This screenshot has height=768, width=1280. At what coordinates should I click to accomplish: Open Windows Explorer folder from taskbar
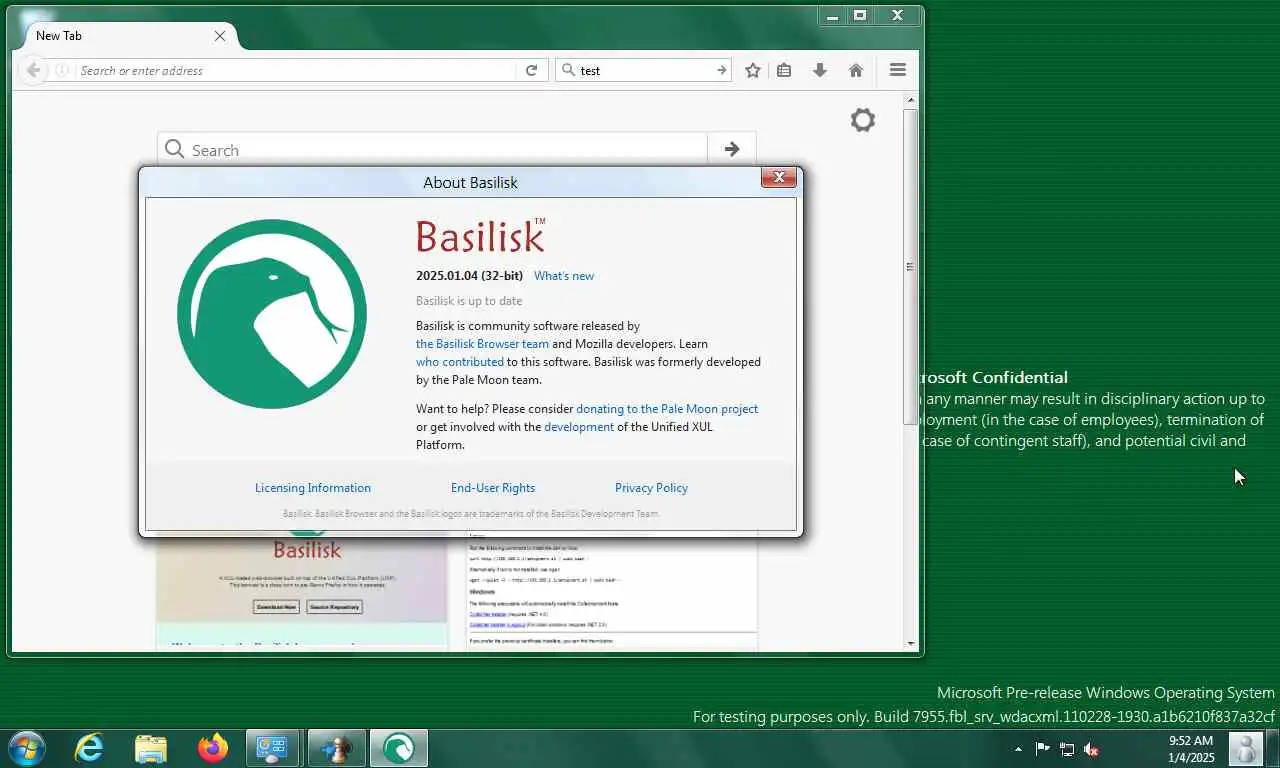click(x=151, y=748)
